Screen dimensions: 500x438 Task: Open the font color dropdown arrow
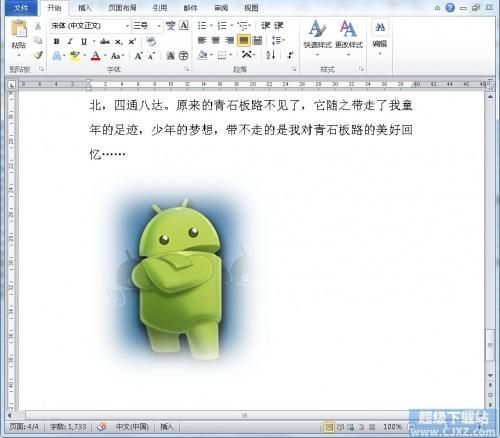105,56
